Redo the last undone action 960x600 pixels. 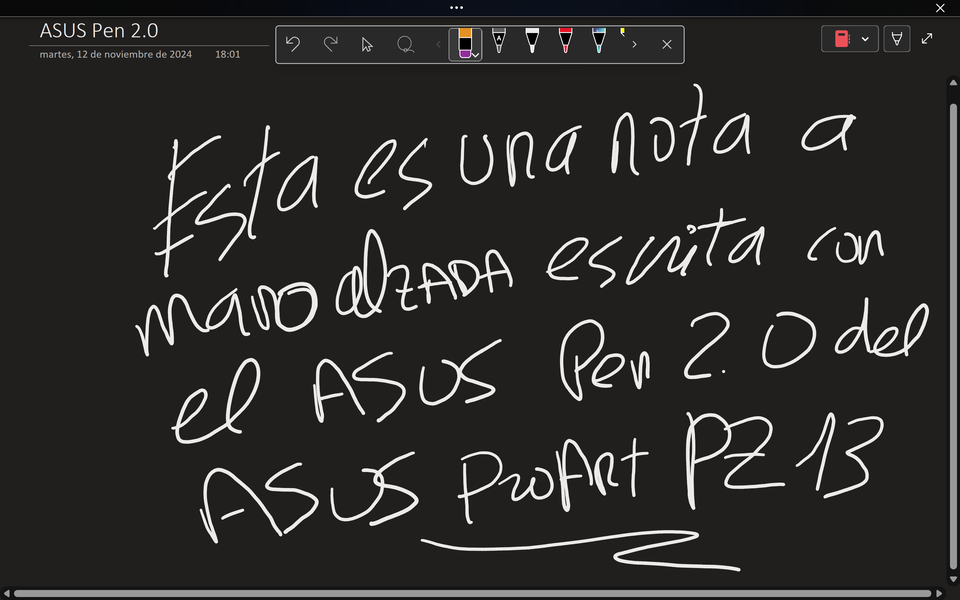(331, 44)
